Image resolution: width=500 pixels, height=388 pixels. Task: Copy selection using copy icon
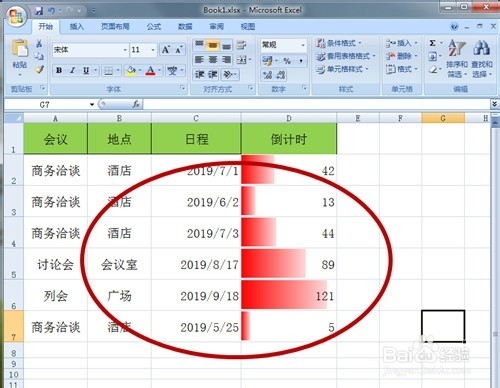pos(39,56)
